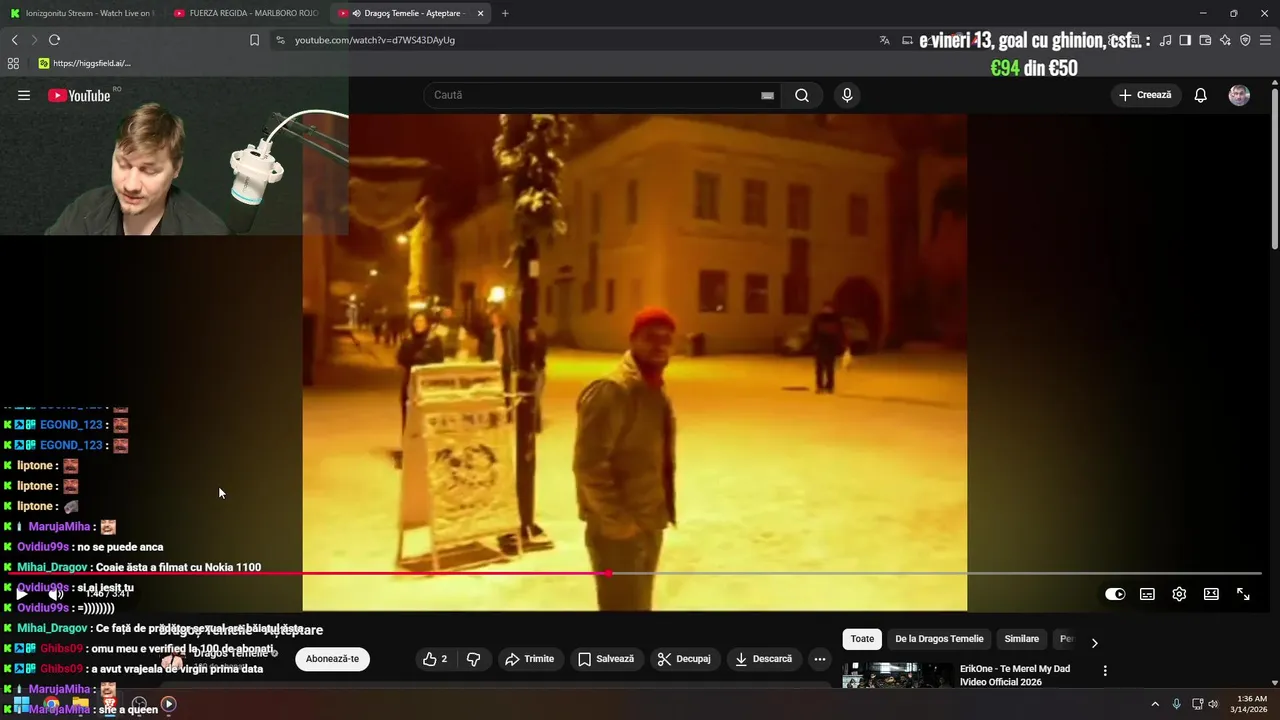Open taskbar microphone status icon
Image resolution: width=1280 pixels, height=720 pixels.
1177,704
